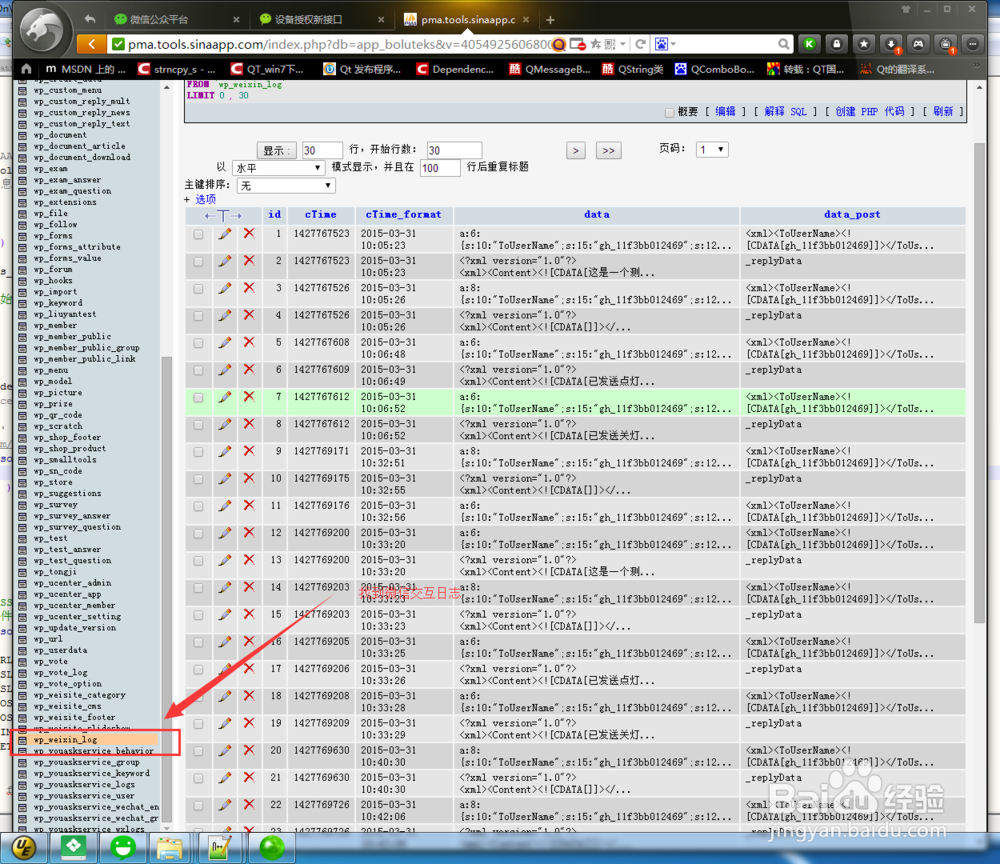
Task: Click the green K extension icon
Action: 809,44
